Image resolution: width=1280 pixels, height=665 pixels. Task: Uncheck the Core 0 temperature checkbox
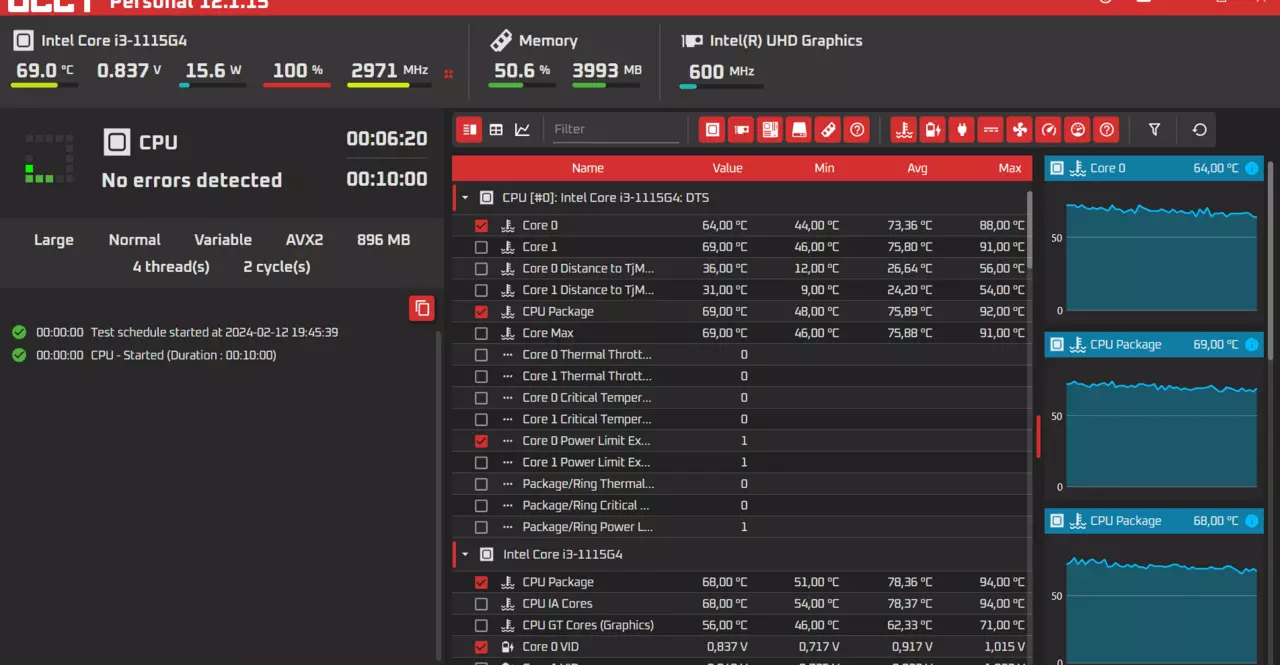click(481, 226)
